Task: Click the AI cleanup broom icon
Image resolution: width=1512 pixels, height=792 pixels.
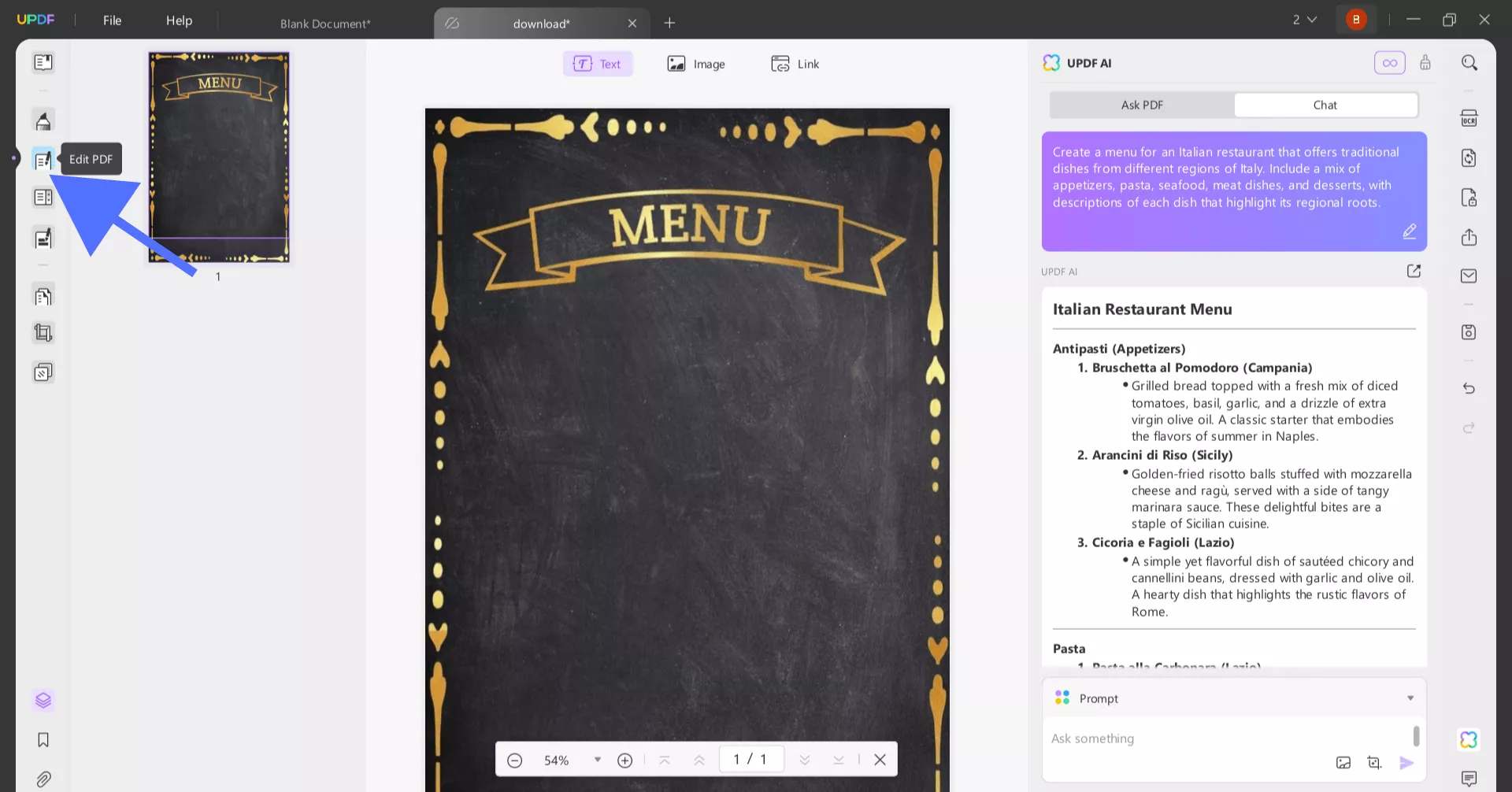Action: (1425, 63)
